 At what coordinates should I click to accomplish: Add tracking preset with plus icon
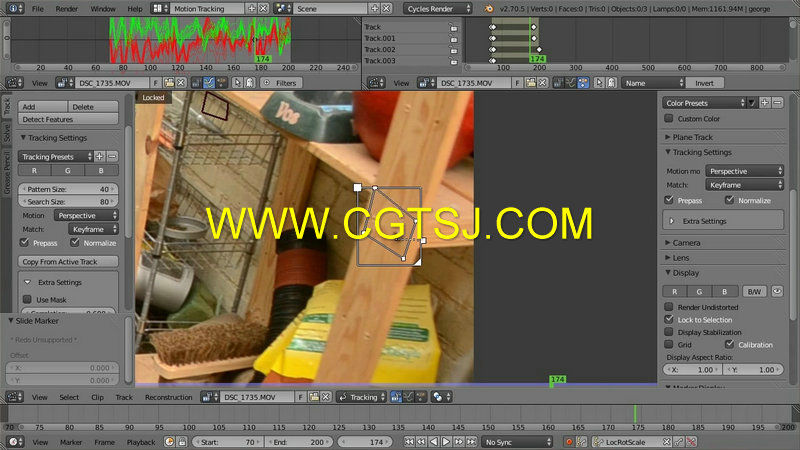pos(100,157)
